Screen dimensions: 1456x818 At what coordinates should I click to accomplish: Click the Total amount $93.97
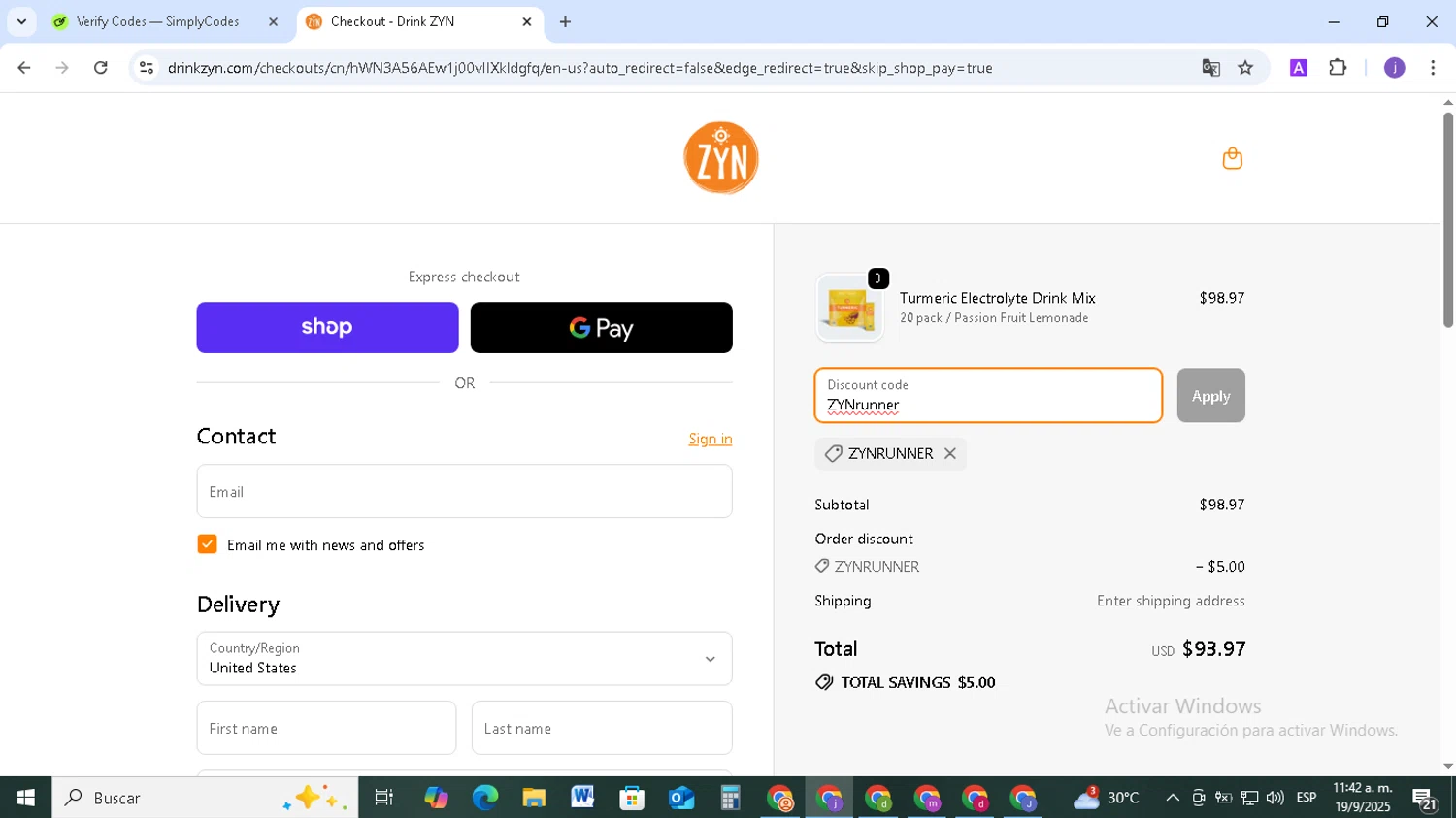(x=1213, y=649)
